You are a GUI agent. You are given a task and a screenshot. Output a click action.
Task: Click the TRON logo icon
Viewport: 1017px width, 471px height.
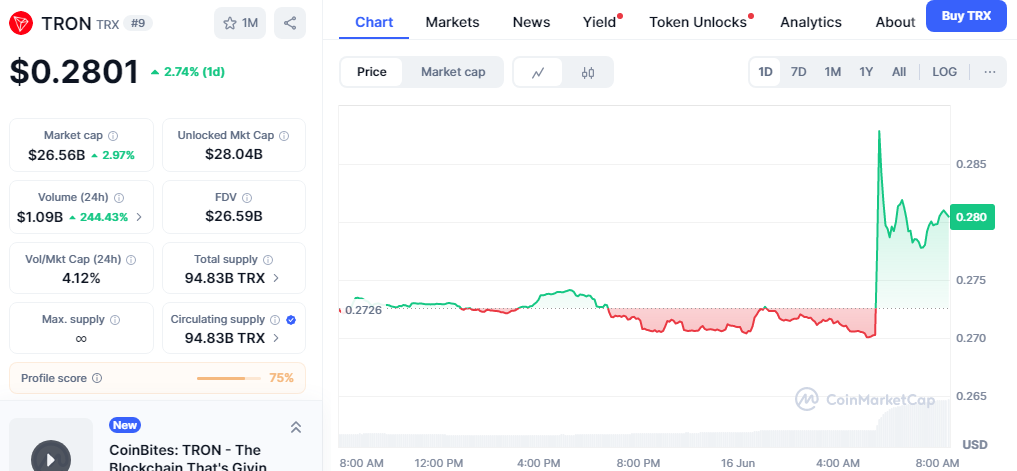[21, 23]
